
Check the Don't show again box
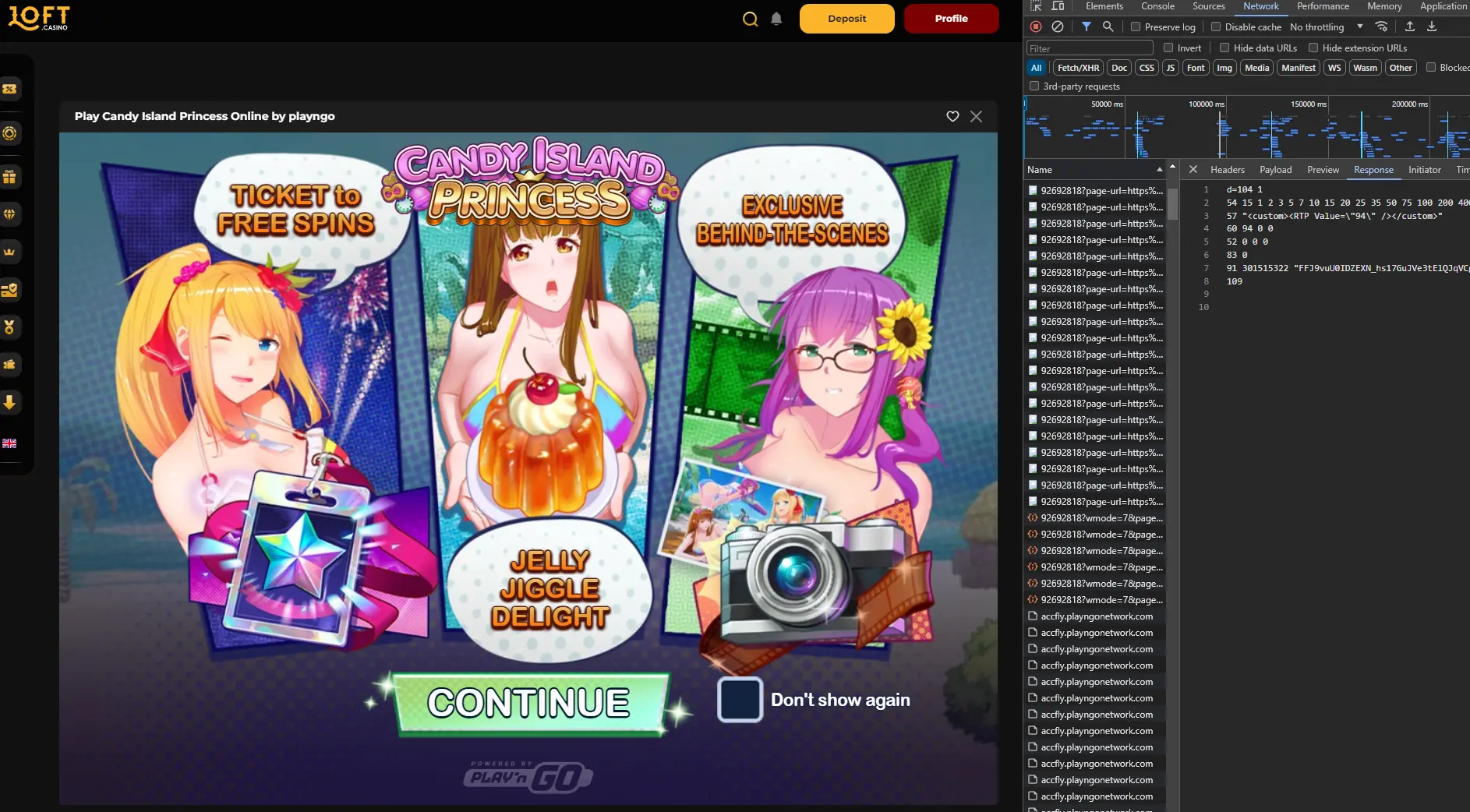[740, 700]
